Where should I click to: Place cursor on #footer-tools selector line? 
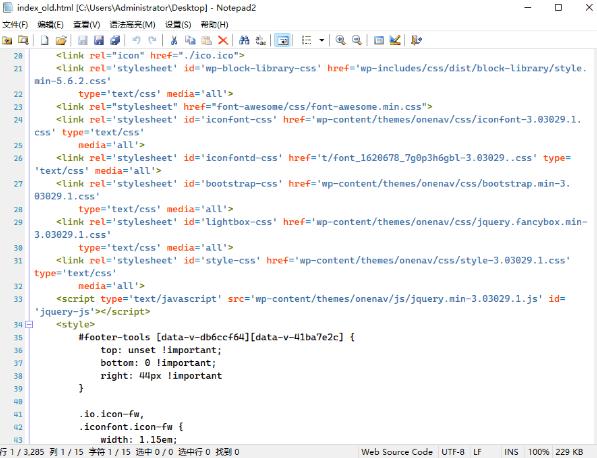point(216,337)
